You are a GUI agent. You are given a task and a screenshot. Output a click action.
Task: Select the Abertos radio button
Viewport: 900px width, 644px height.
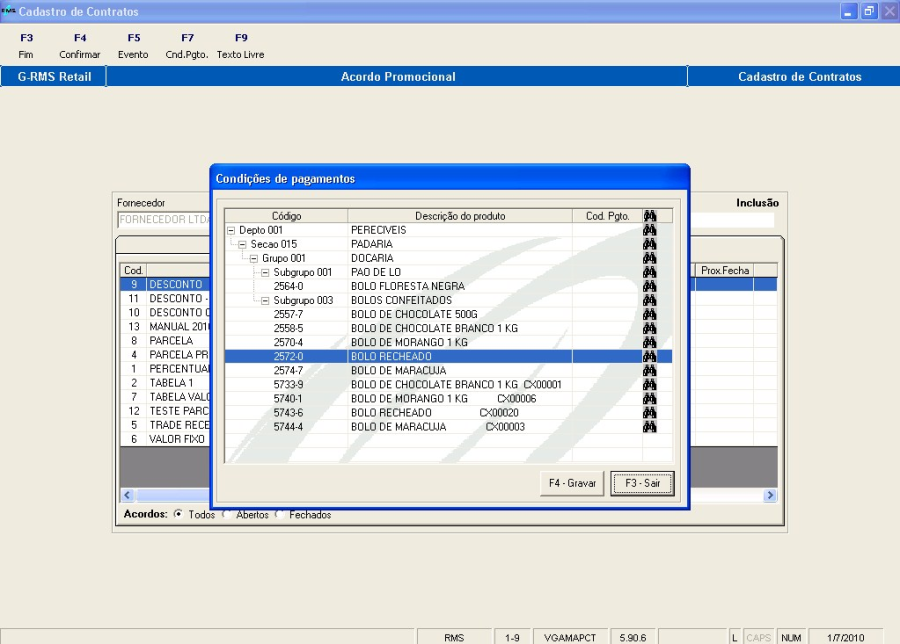[227, 514]
